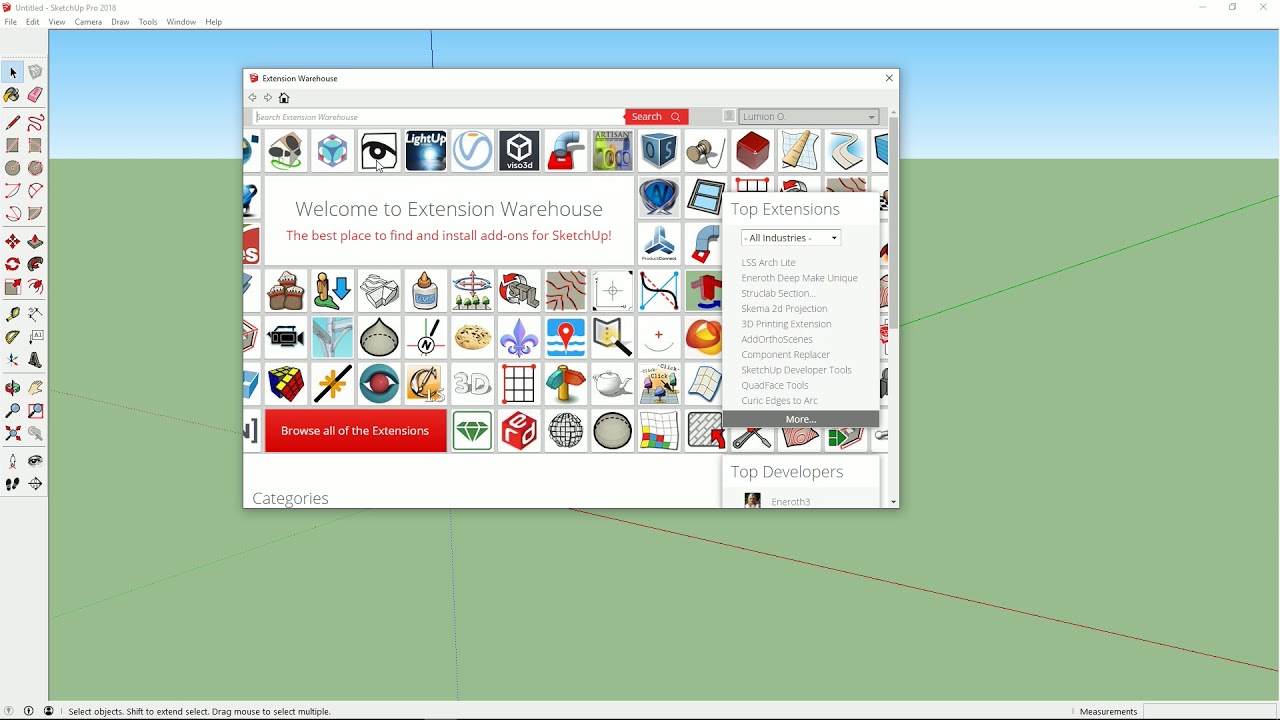Select the Look Around eye tool
Image resolution: width=1280 pixels, height=720 pixels.
pyautogui.click(x=36, y=462)
